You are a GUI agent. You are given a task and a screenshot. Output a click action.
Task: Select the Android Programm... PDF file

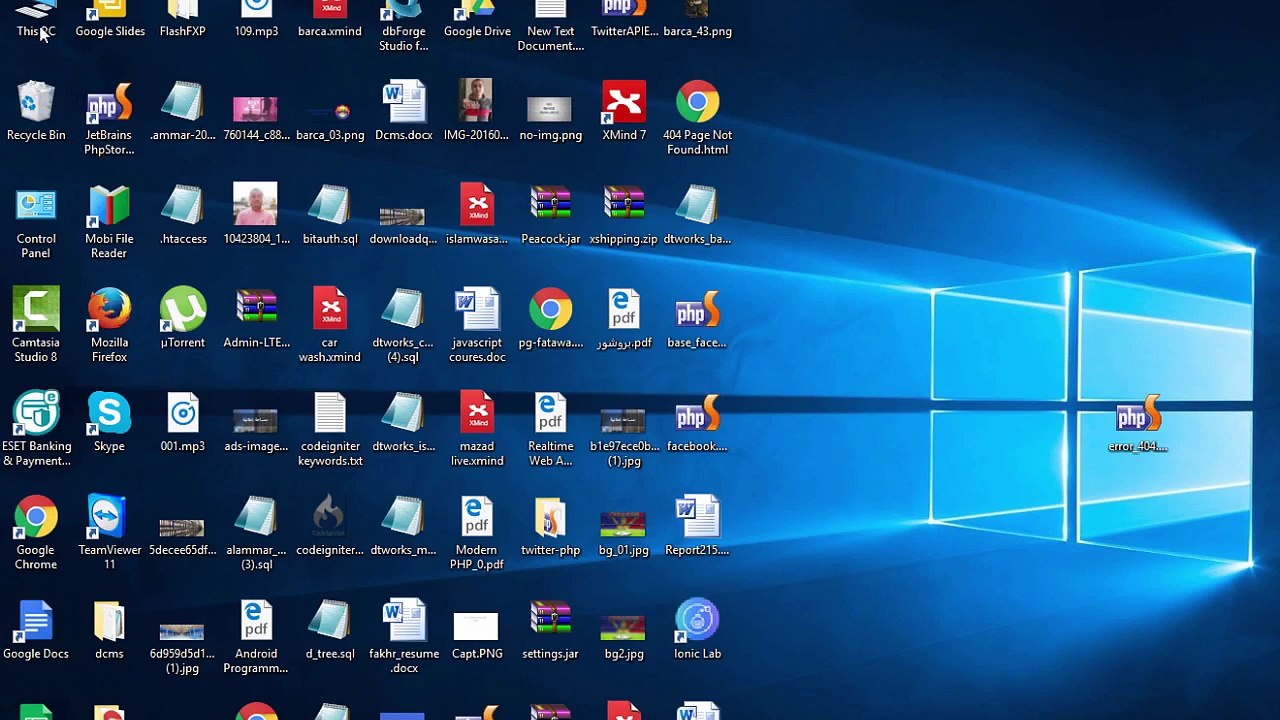tap(256, 638)
